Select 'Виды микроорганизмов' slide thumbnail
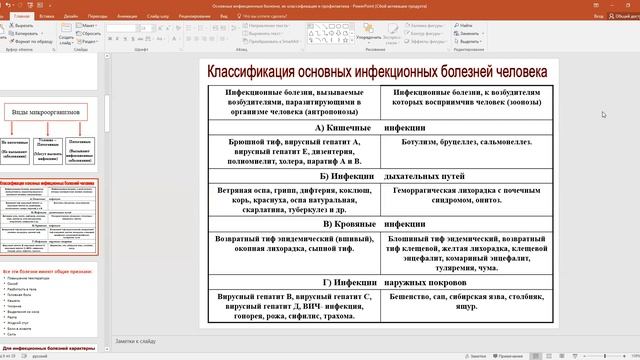This screenshot has width=640, height=360. [x=48, y=133]
